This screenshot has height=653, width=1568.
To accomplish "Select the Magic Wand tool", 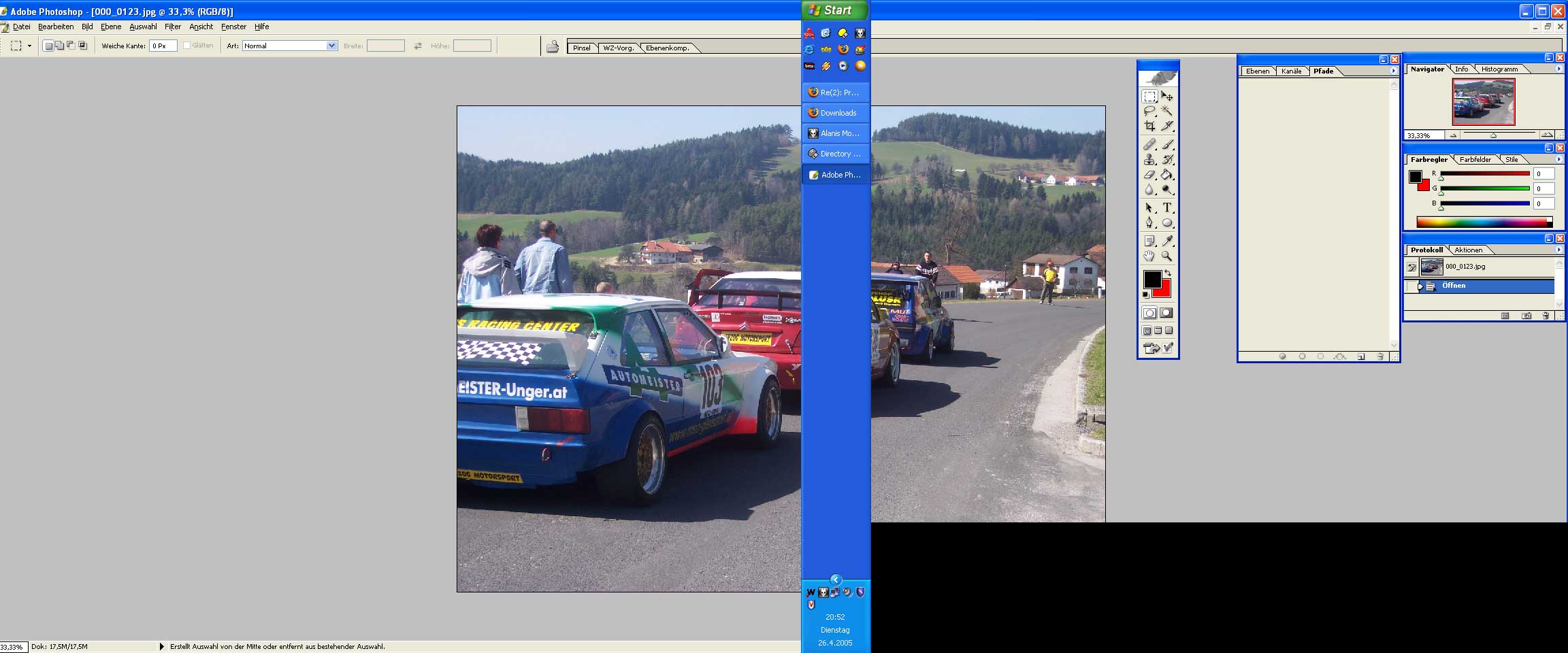I will [x=1167, y=112].
